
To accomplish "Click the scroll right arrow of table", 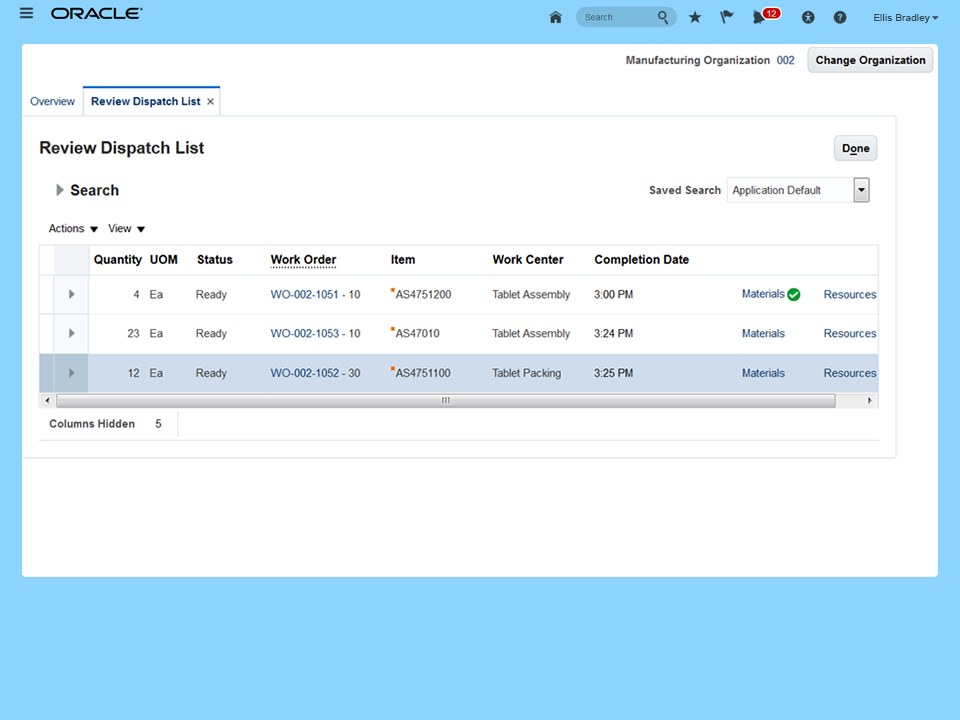I will pos(869,401).
